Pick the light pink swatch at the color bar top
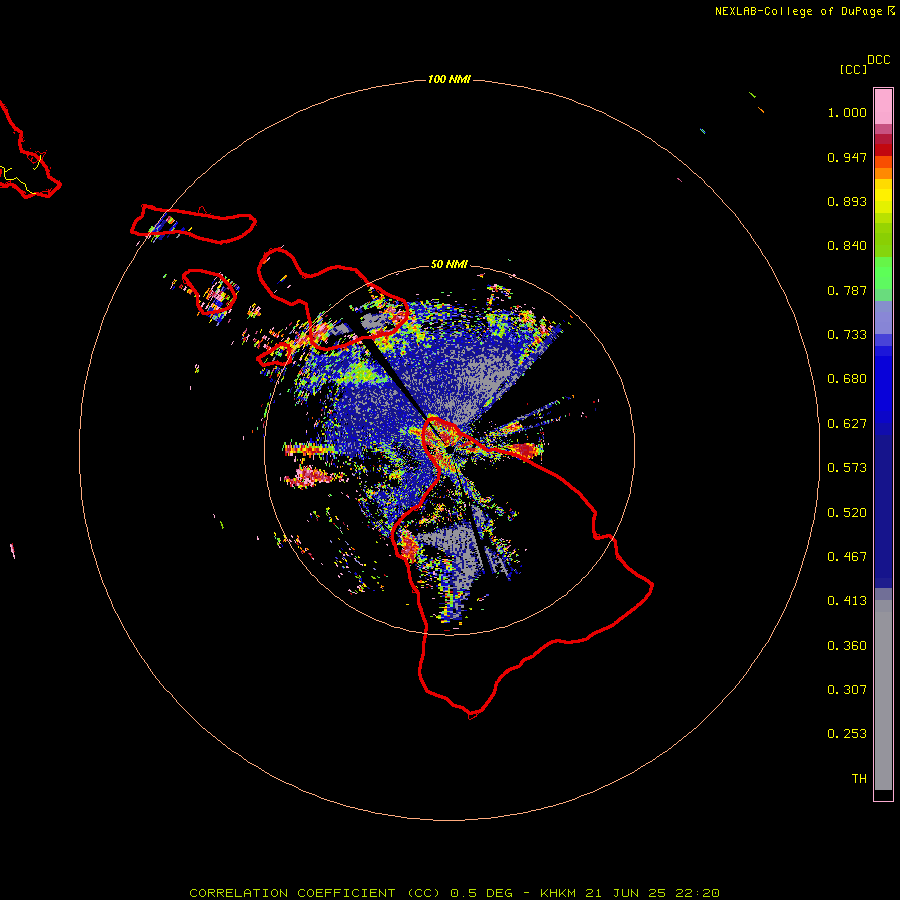 [883, 106]
